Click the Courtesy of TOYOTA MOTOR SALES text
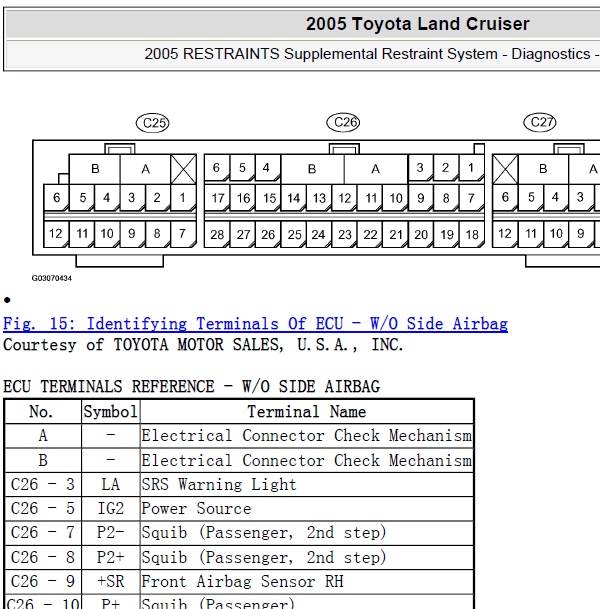 point(203,345)
